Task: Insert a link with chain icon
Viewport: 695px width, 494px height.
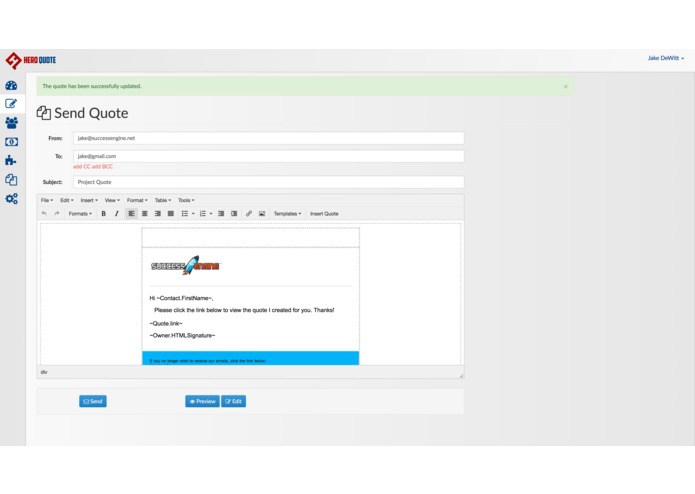Action: click(249, 214)
